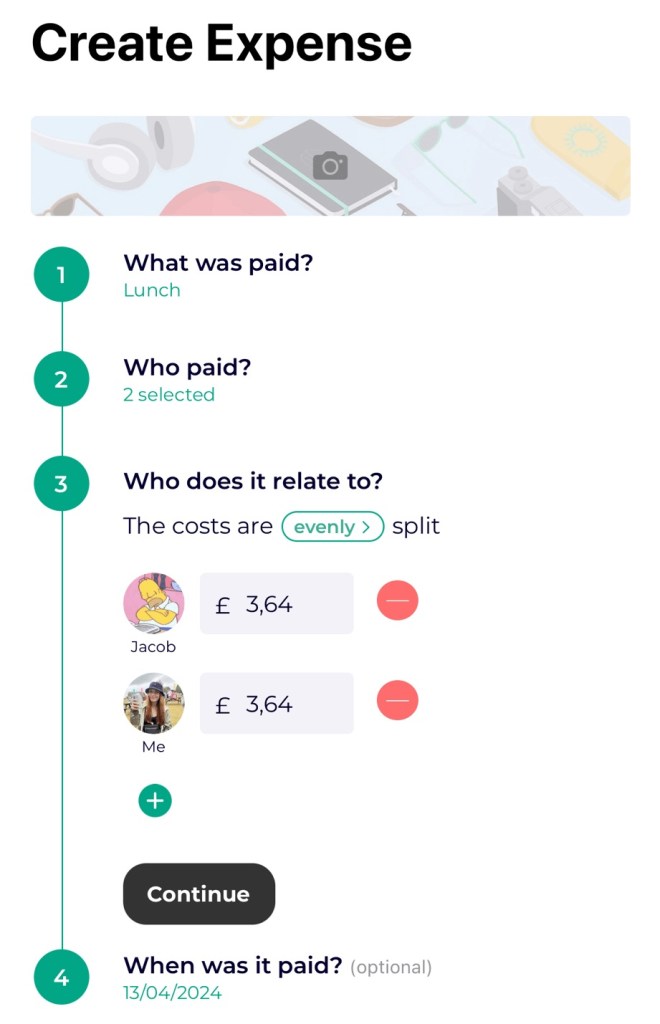This screenshot has width=660, height=1024.
Task: Tap the Me profile avatar
Action: click(x=153, y=703)
